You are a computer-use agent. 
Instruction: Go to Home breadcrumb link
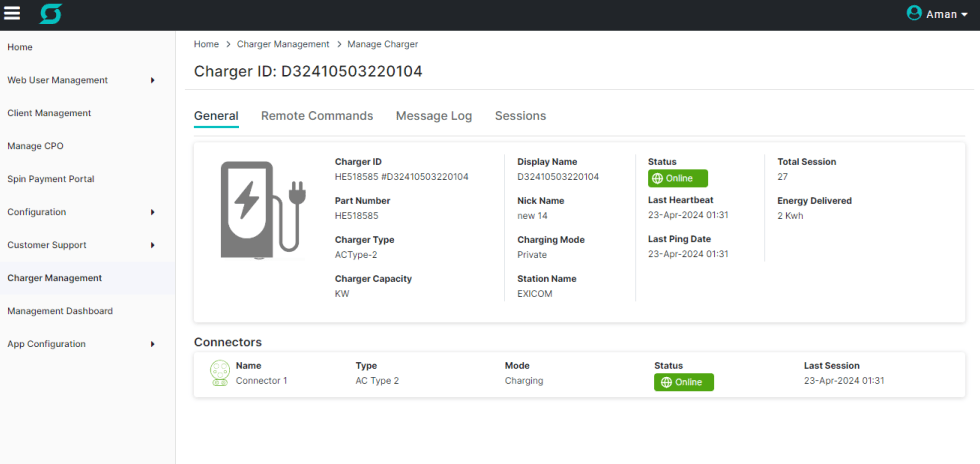206,44
